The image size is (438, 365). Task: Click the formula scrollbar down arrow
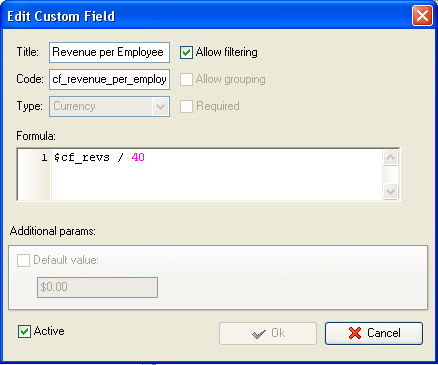pos(390,191)
